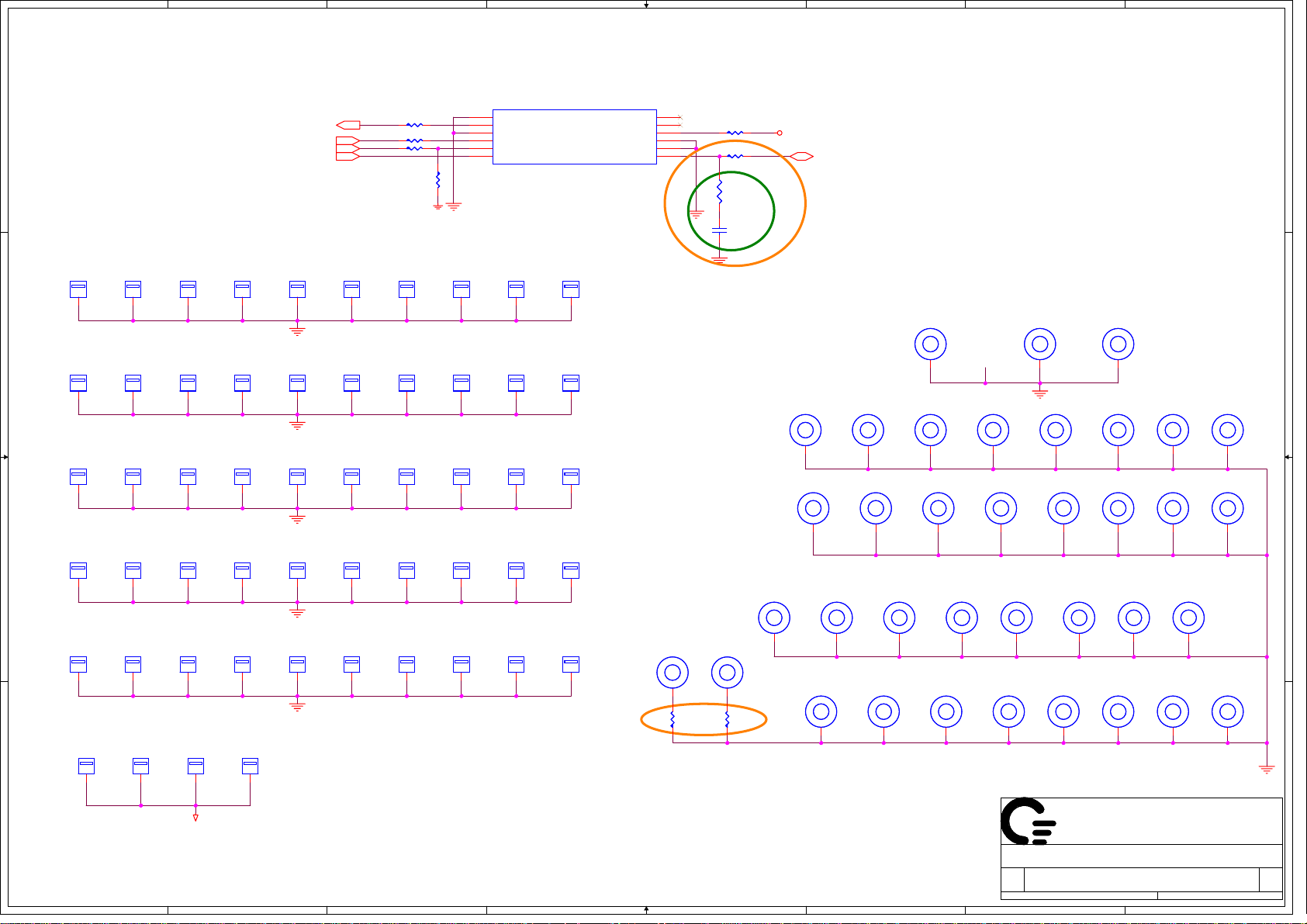Select the large blue IC rectangle
The height and width of the screenshot is (924, 1307).
(x=574, y=137)
